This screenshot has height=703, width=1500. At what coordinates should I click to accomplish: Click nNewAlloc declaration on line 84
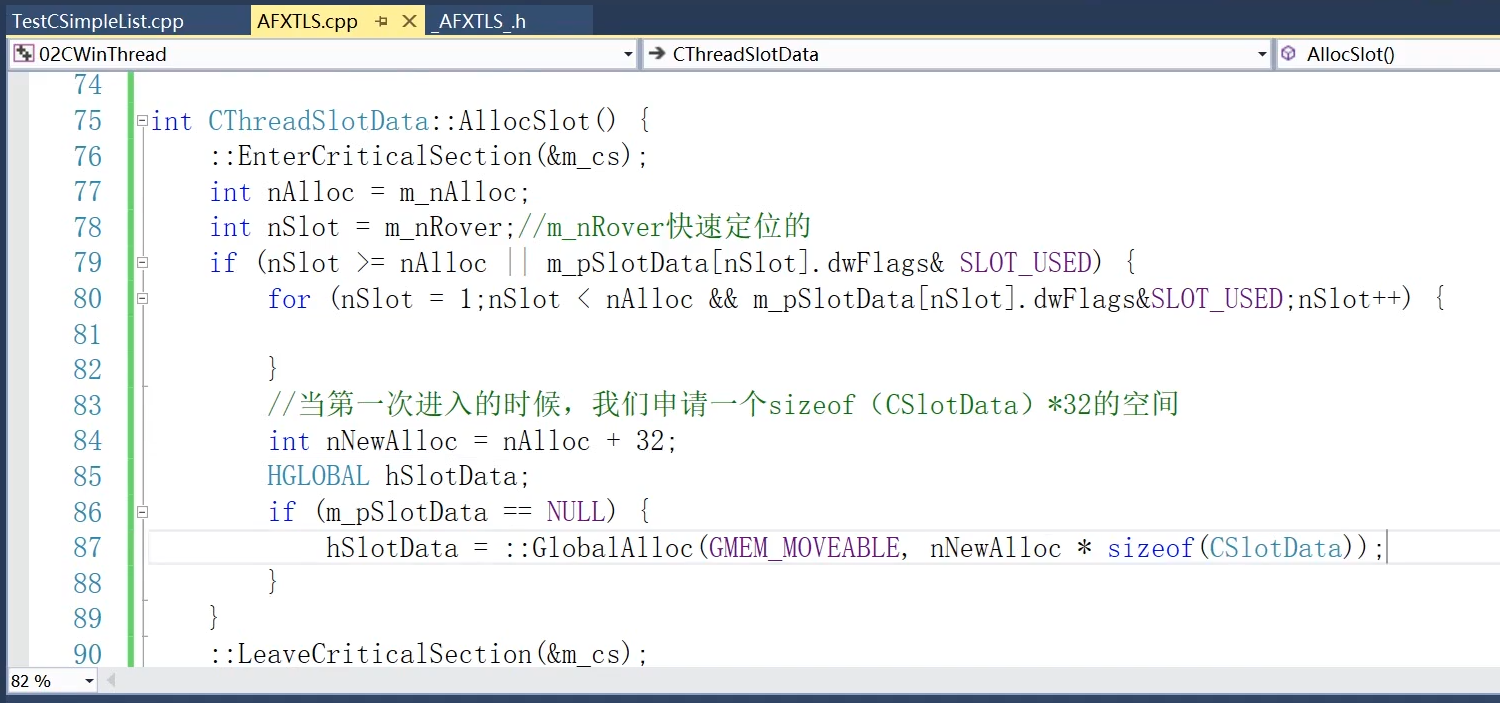[392, 441]
